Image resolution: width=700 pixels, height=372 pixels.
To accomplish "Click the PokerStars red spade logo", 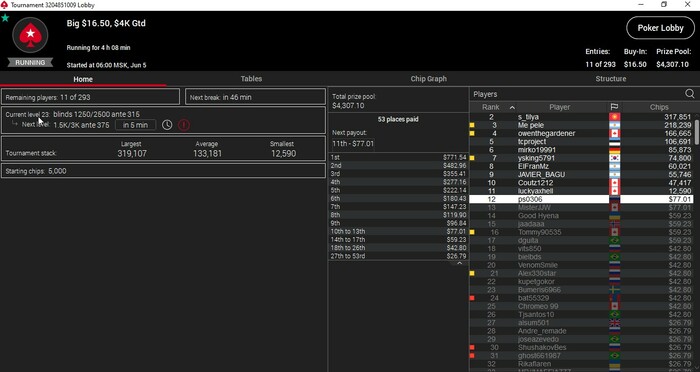I will (30, 35).
